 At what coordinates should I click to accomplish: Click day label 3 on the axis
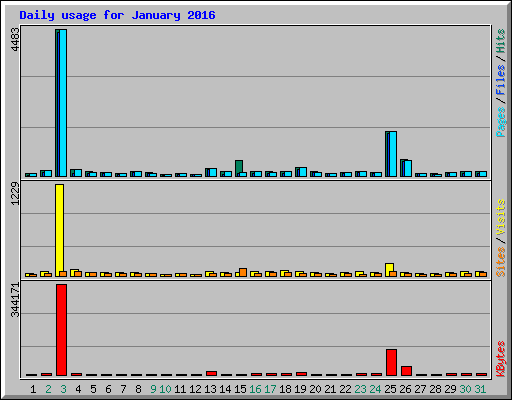tap(63, 389)
